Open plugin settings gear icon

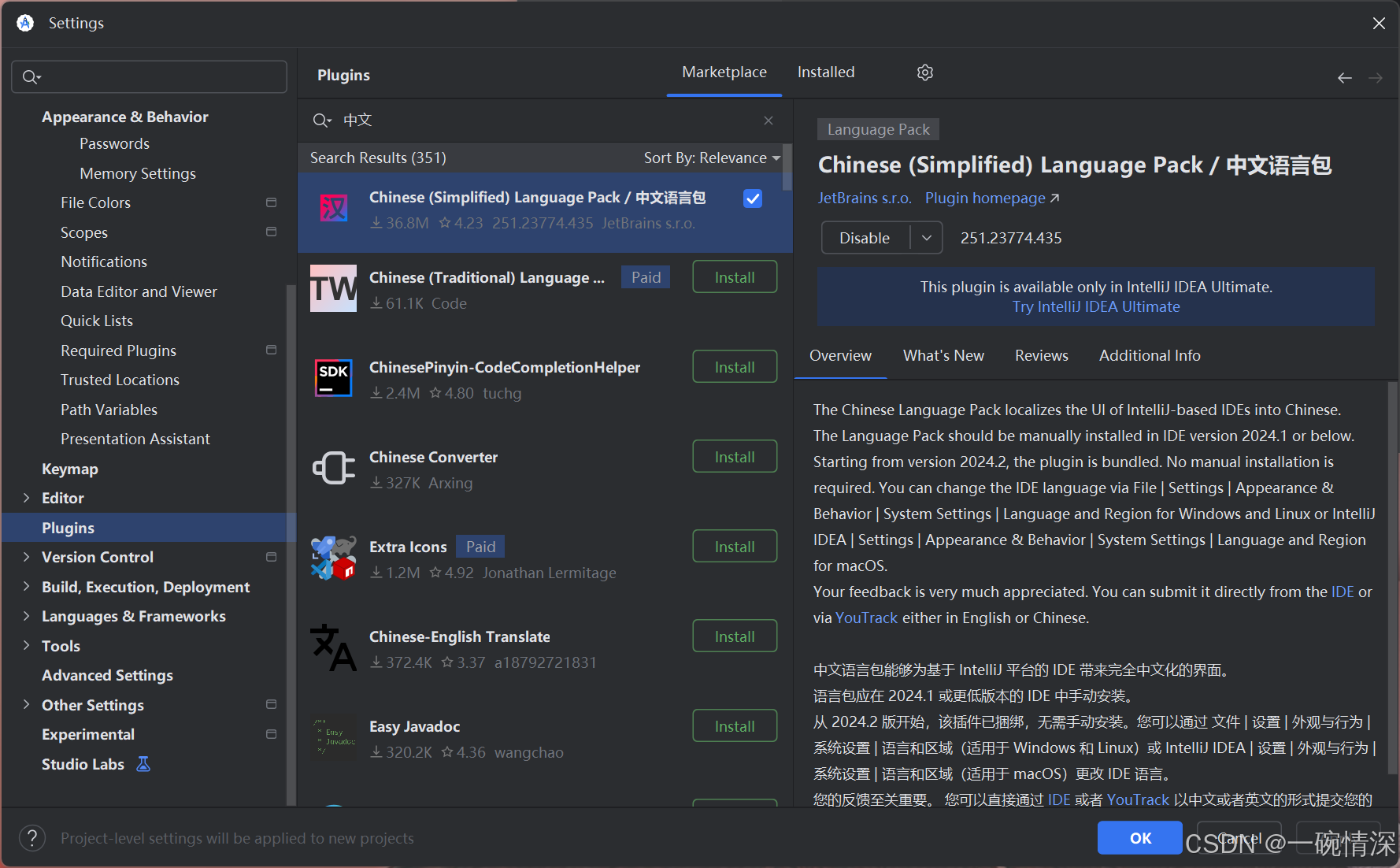coord(925,72)
